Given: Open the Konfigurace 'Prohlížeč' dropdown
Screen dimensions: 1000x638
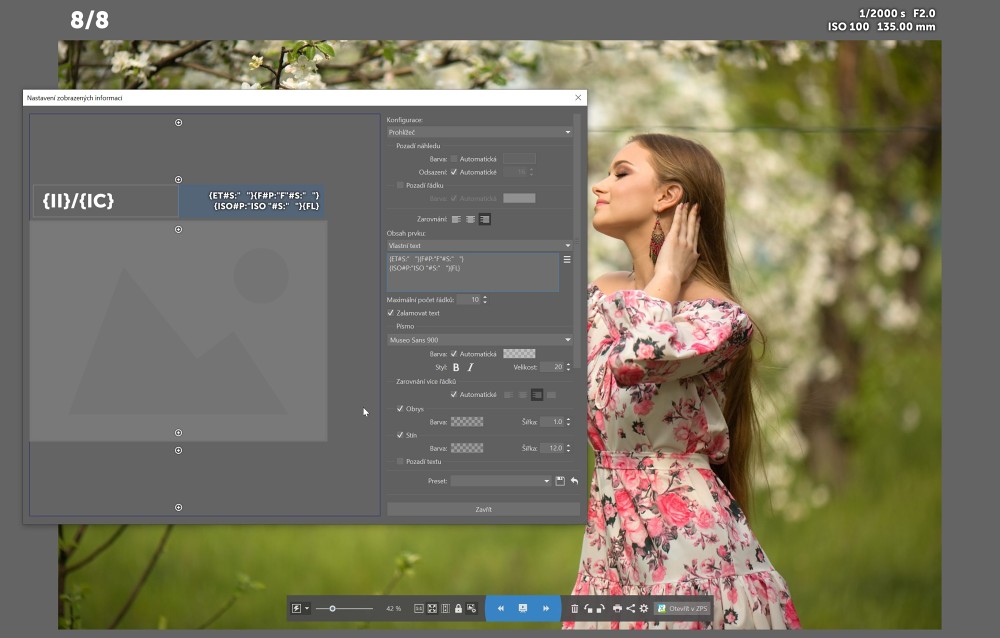Looking at the screenshot, I should (x=480, y=132).
